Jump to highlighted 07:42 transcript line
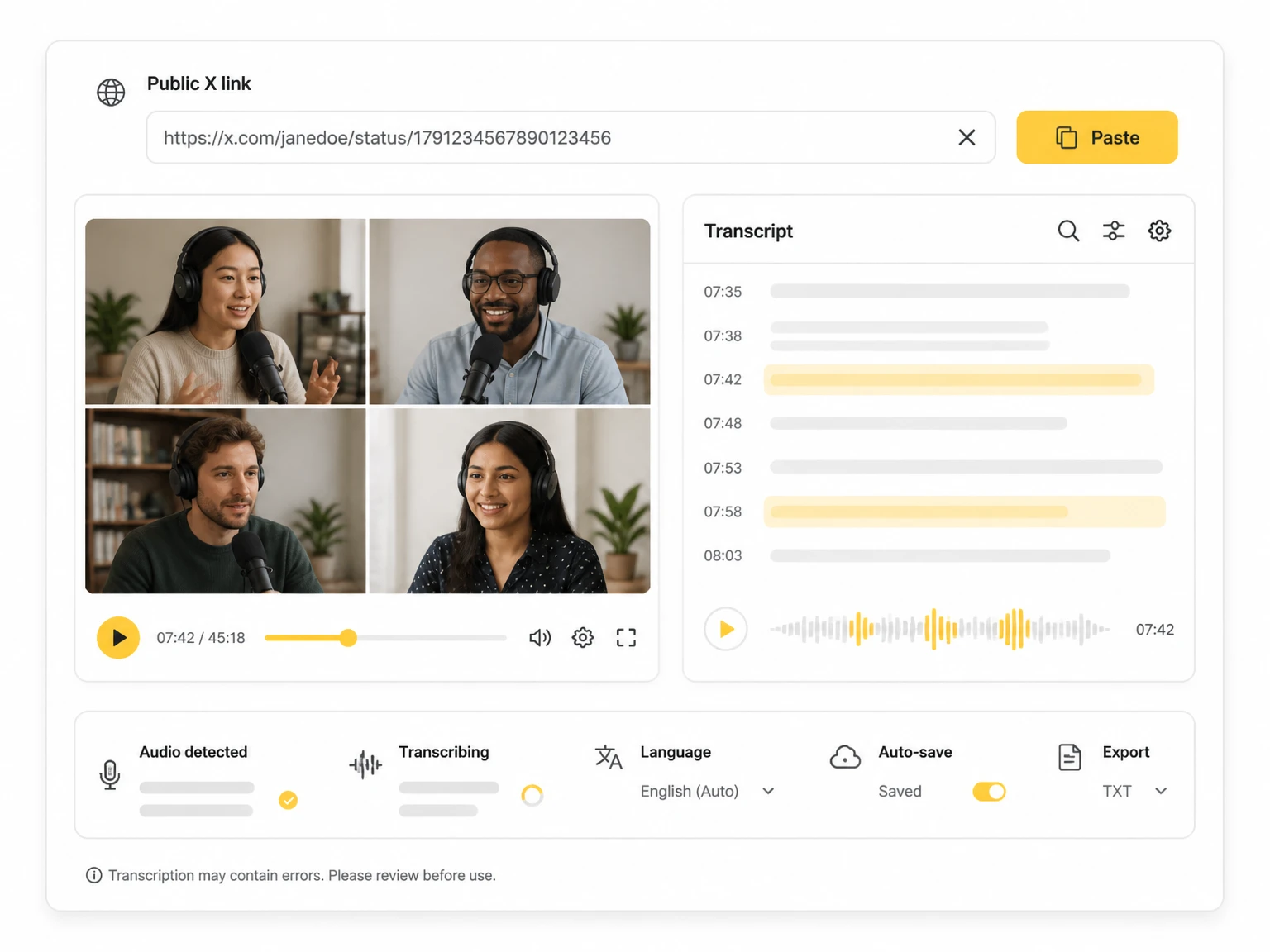 (929, 379)
